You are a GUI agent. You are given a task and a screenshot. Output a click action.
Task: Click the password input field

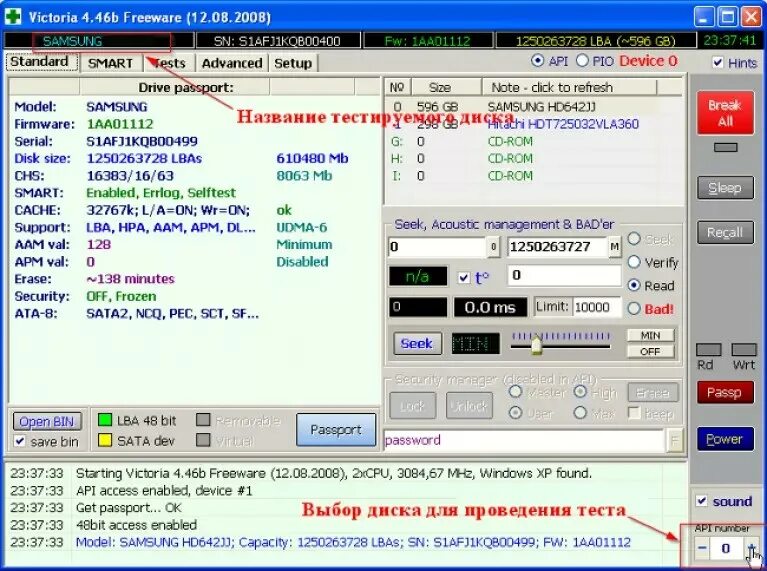[x=524, y=440]
